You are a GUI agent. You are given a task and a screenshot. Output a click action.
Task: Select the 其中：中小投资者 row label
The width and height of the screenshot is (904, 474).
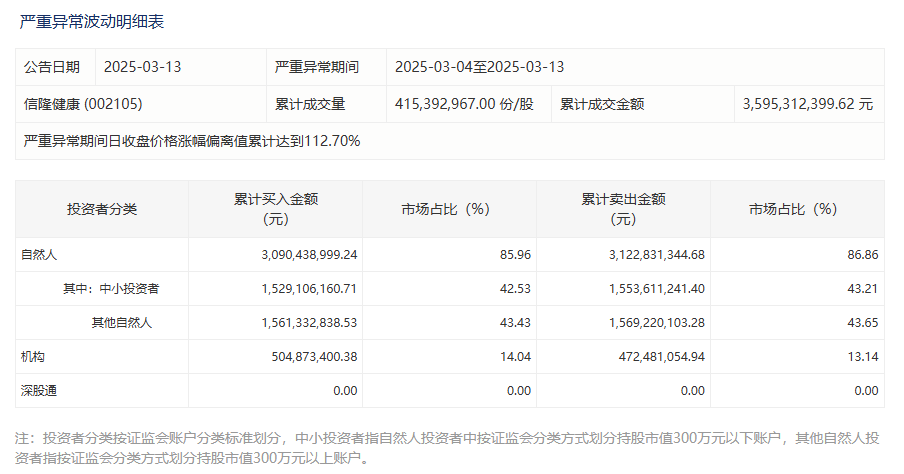click(x=111, y=289)
